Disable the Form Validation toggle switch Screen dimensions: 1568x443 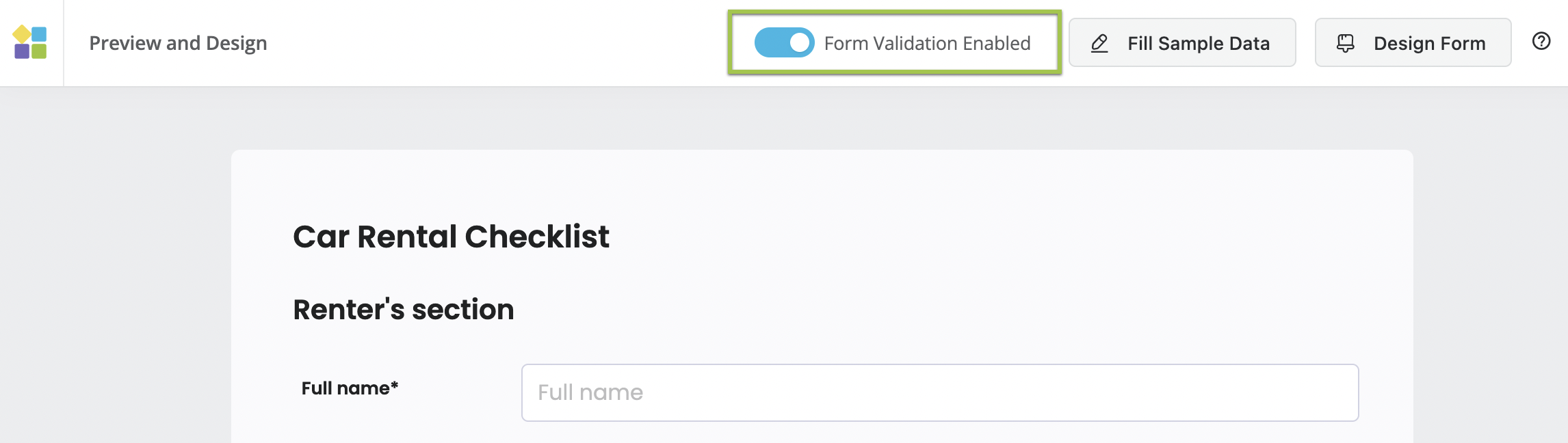[x=784, y=42]
